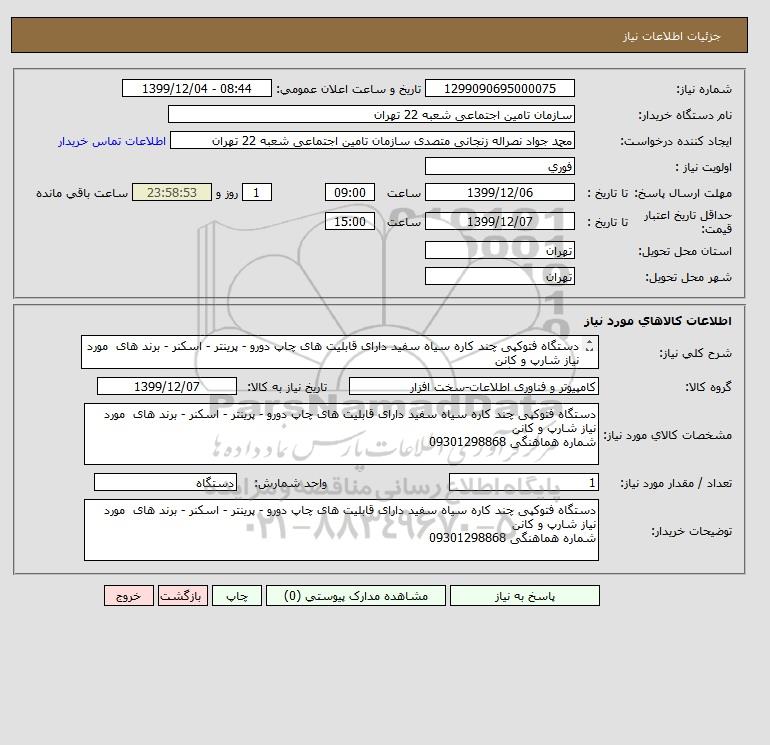Click the announcement date field 1399/12/04 - 08:44
The height and width of the screenshot is (745, 770).
[196, 88]
